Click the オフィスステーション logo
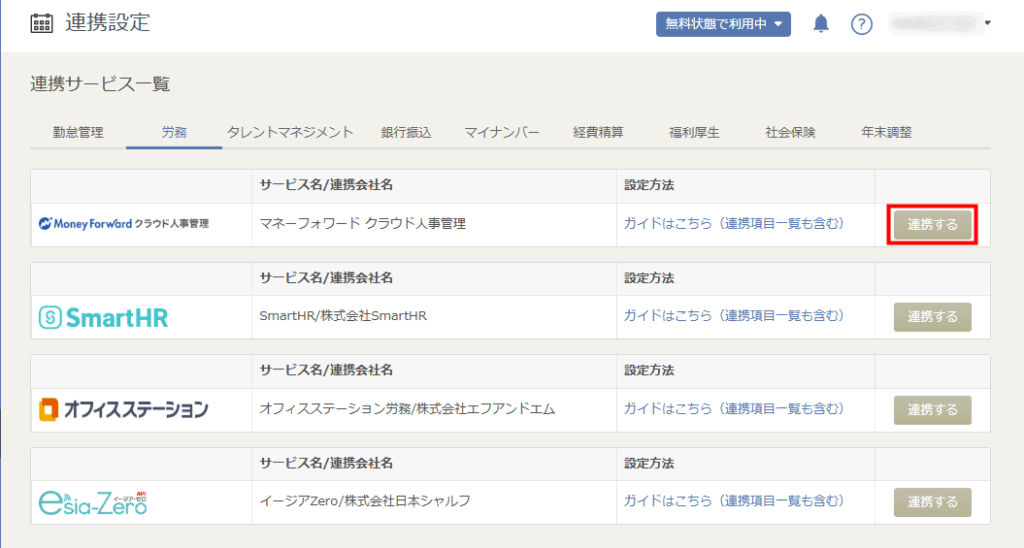1024x548 pixels. coord(124,409)
